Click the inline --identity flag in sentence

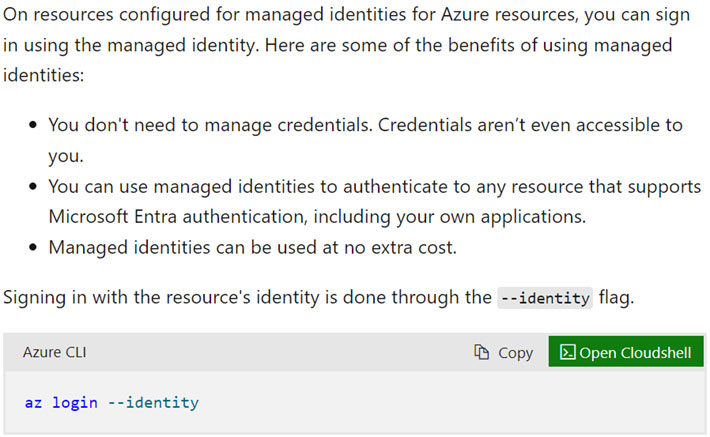[x=545, y=298]
